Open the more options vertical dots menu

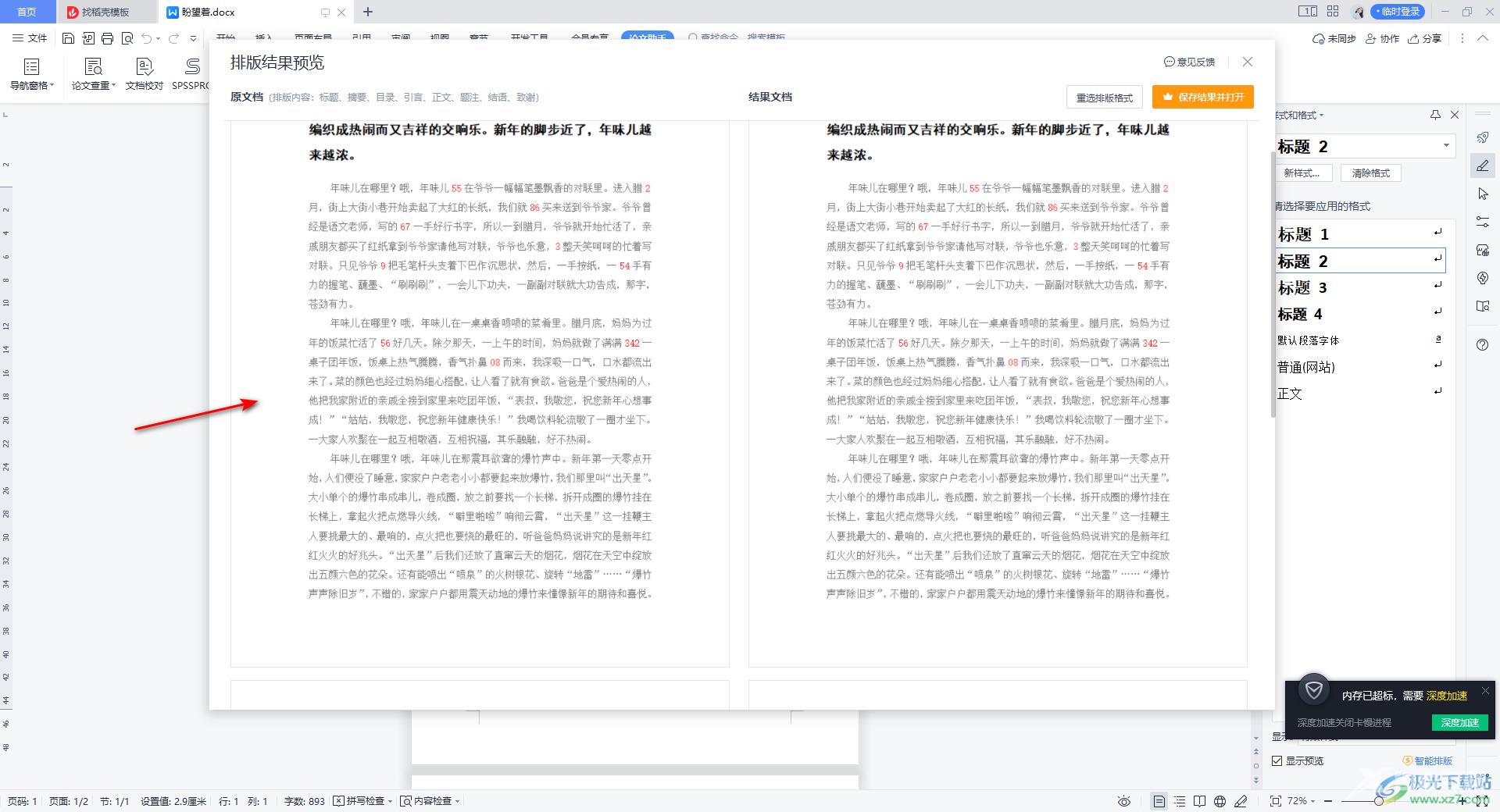[1462, 38]
